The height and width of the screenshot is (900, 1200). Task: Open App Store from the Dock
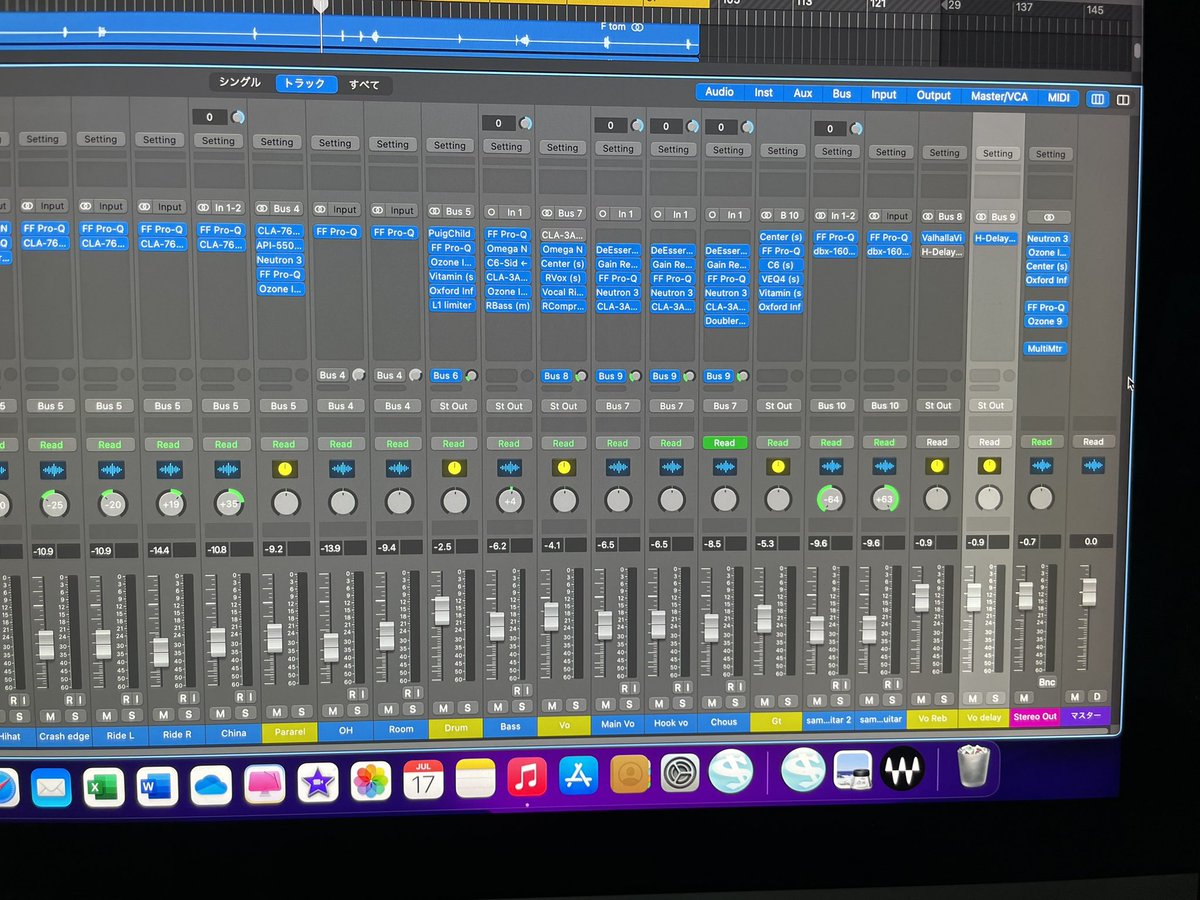tap(578, 775)
